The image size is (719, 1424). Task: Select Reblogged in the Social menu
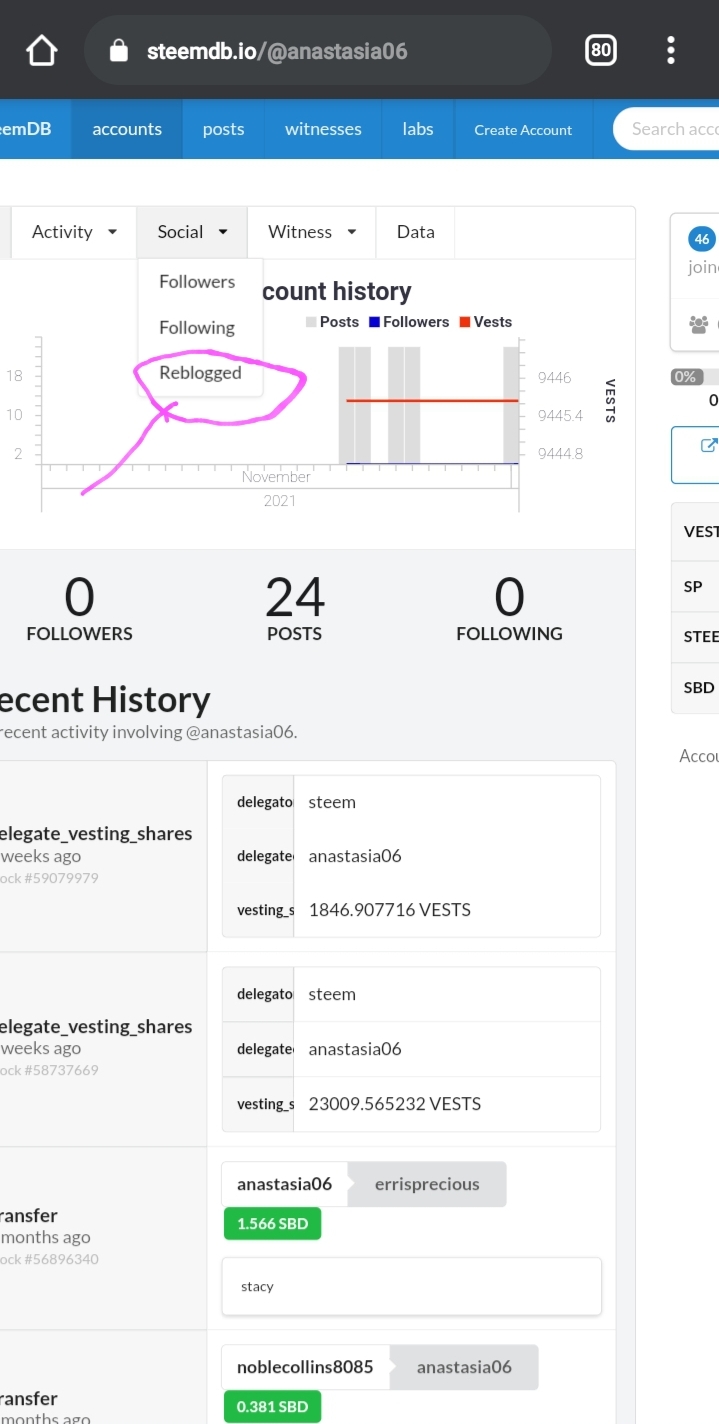coord(200,373)
